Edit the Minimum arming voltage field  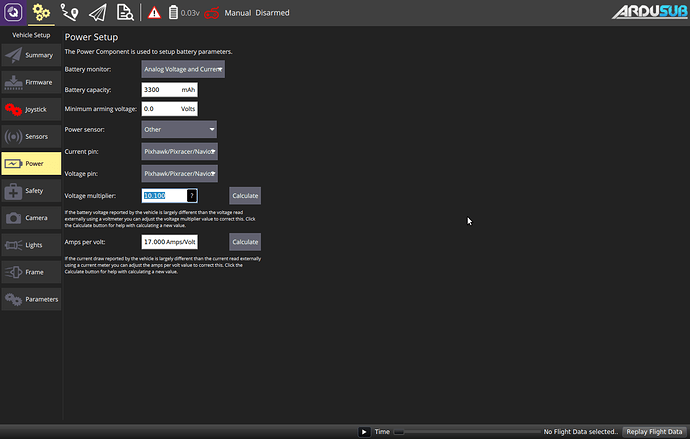[x=169, y=109]
